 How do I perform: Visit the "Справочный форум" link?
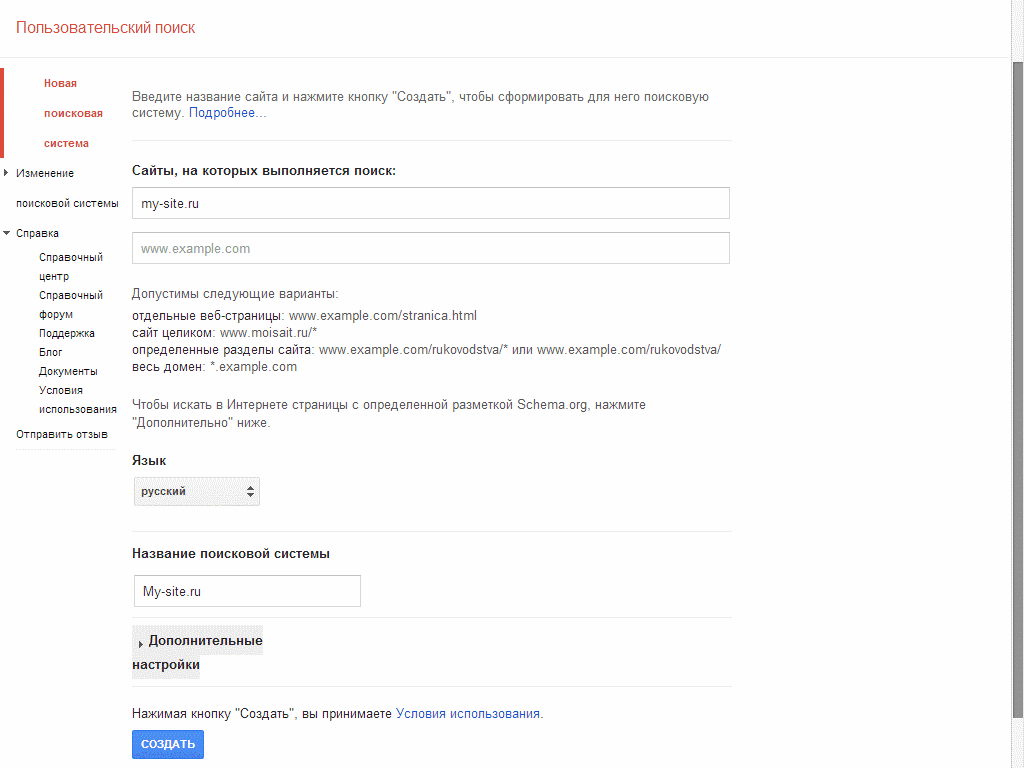[68, 304]
